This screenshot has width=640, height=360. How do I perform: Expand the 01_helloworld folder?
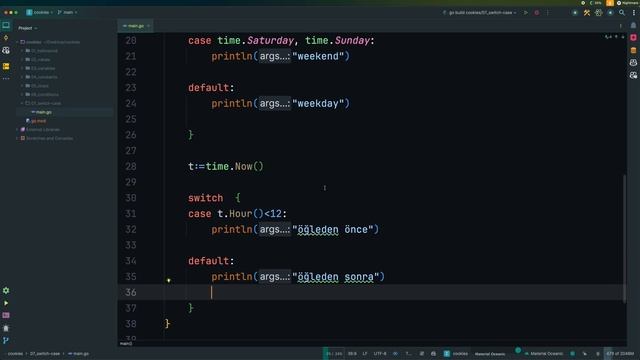[x=22, y=51]
